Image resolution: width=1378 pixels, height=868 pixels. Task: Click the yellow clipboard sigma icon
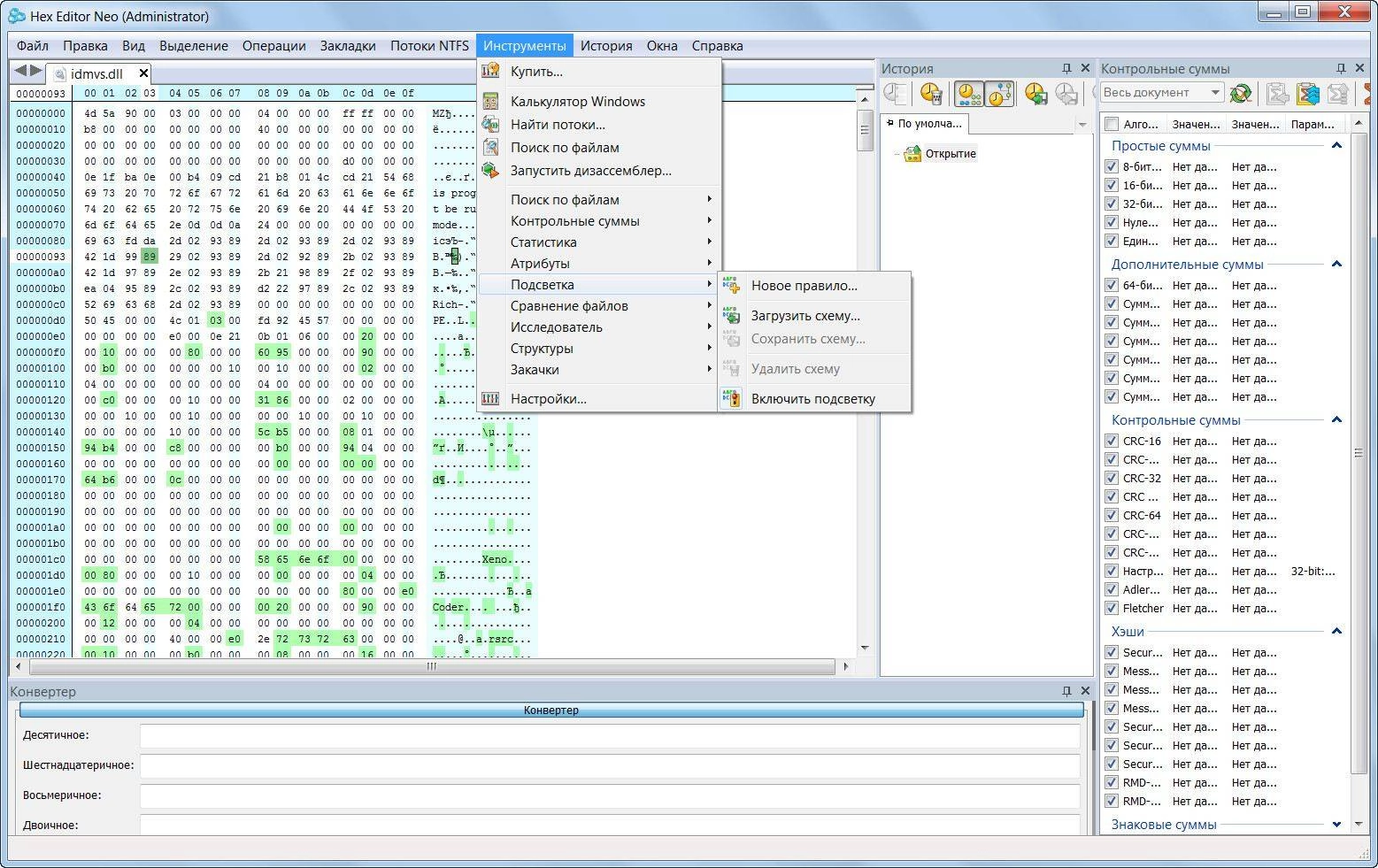(x=1308, y=92)
